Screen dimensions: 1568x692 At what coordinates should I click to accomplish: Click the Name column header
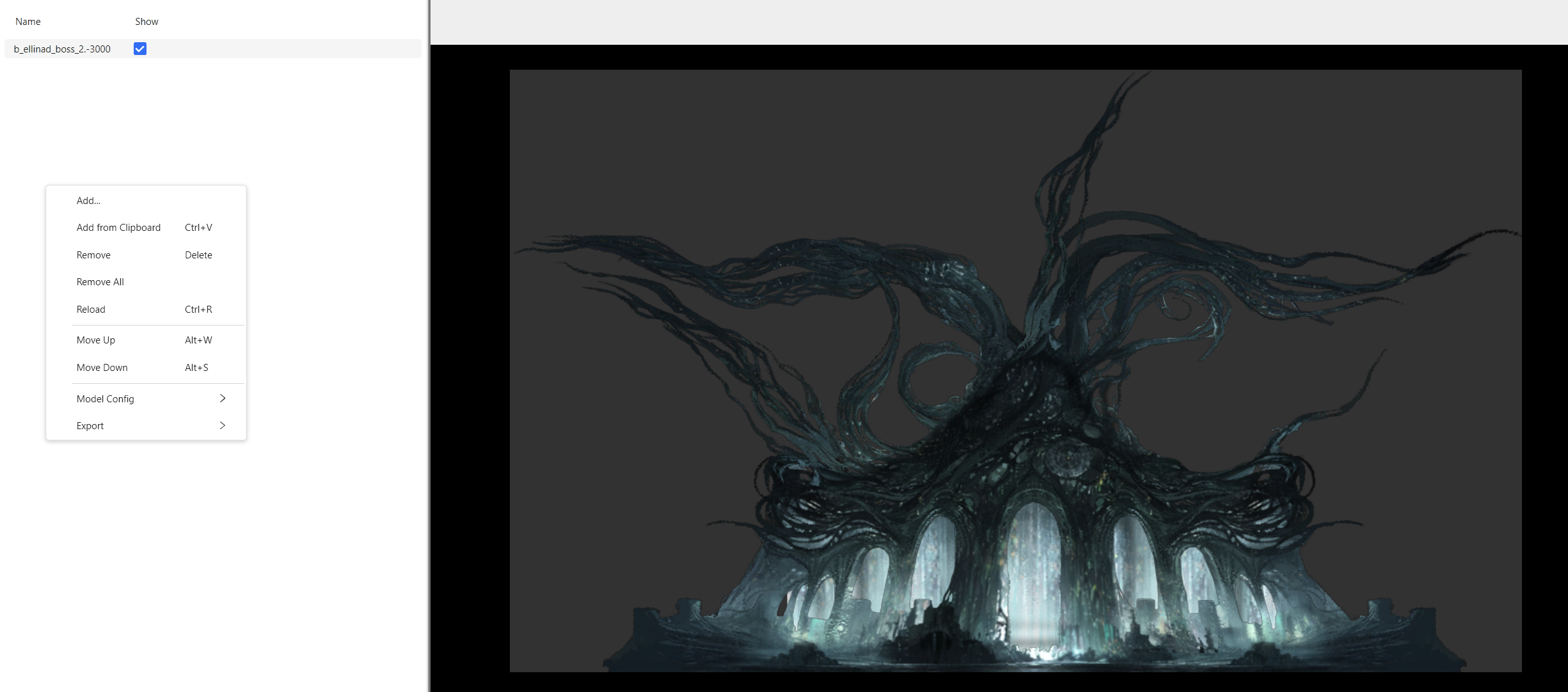point(28,22)
